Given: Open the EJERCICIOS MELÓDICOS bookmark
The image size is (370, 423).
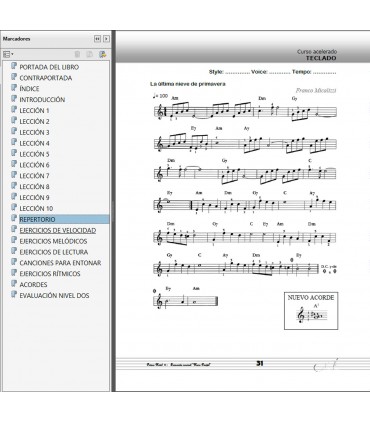Looking at the screenshot, I should [53, 241].
